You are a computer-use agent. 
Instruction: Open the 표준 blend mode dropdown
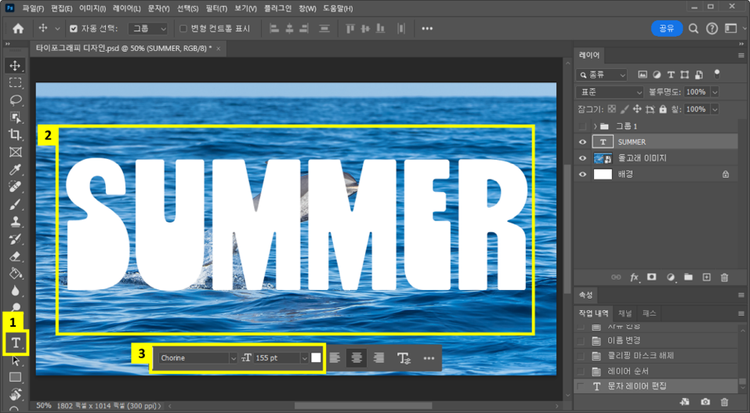[610, 92]
